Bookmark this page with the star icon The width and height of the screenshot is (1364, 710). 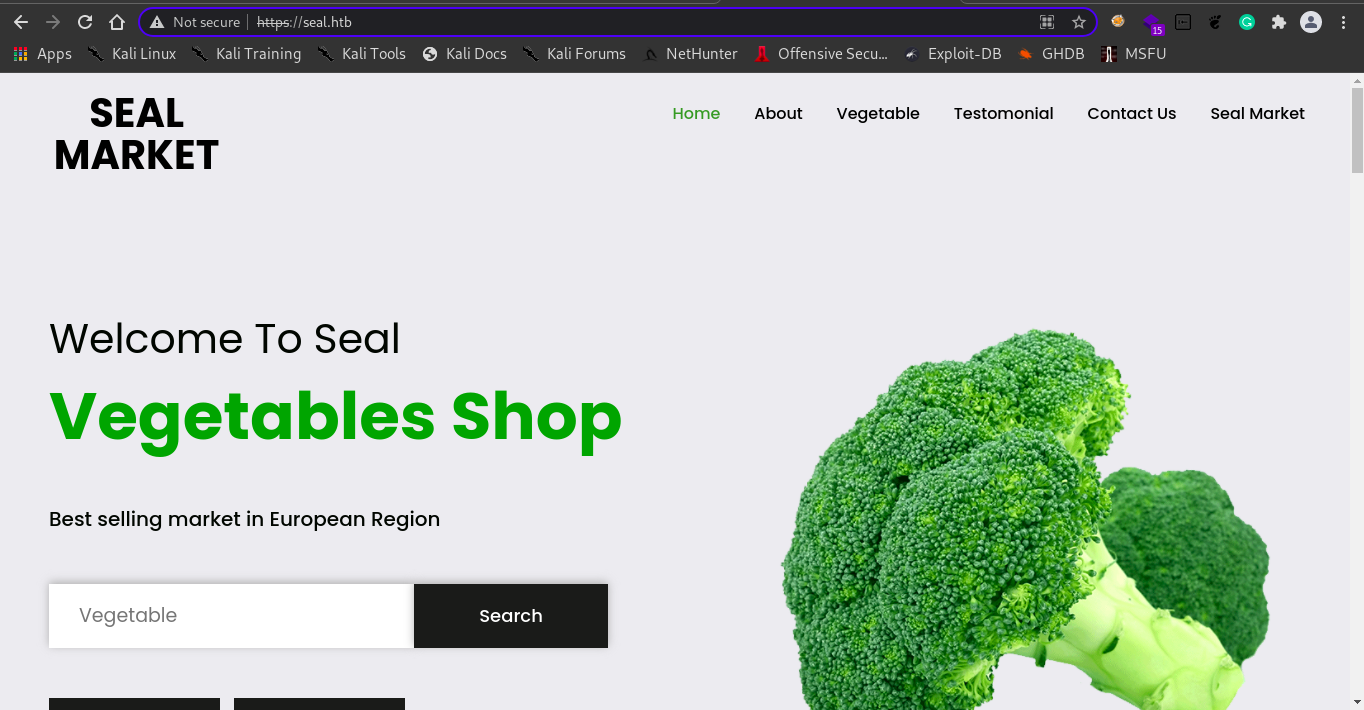[1078, 22]
